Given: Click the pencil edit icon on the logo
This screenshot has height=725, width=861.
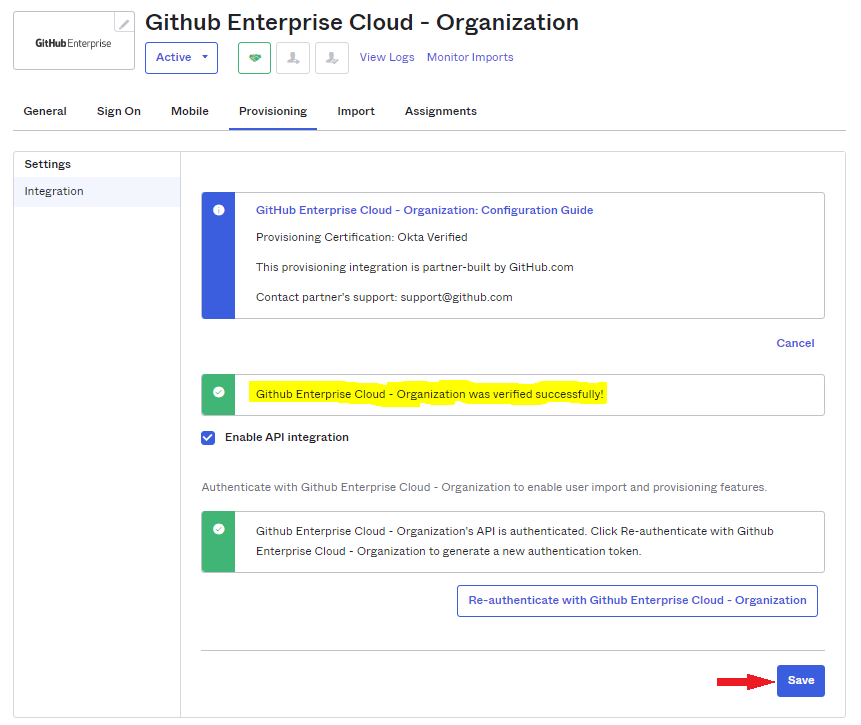Looking at the screenshot, I should pyautogui.click(x=124, y=23).
